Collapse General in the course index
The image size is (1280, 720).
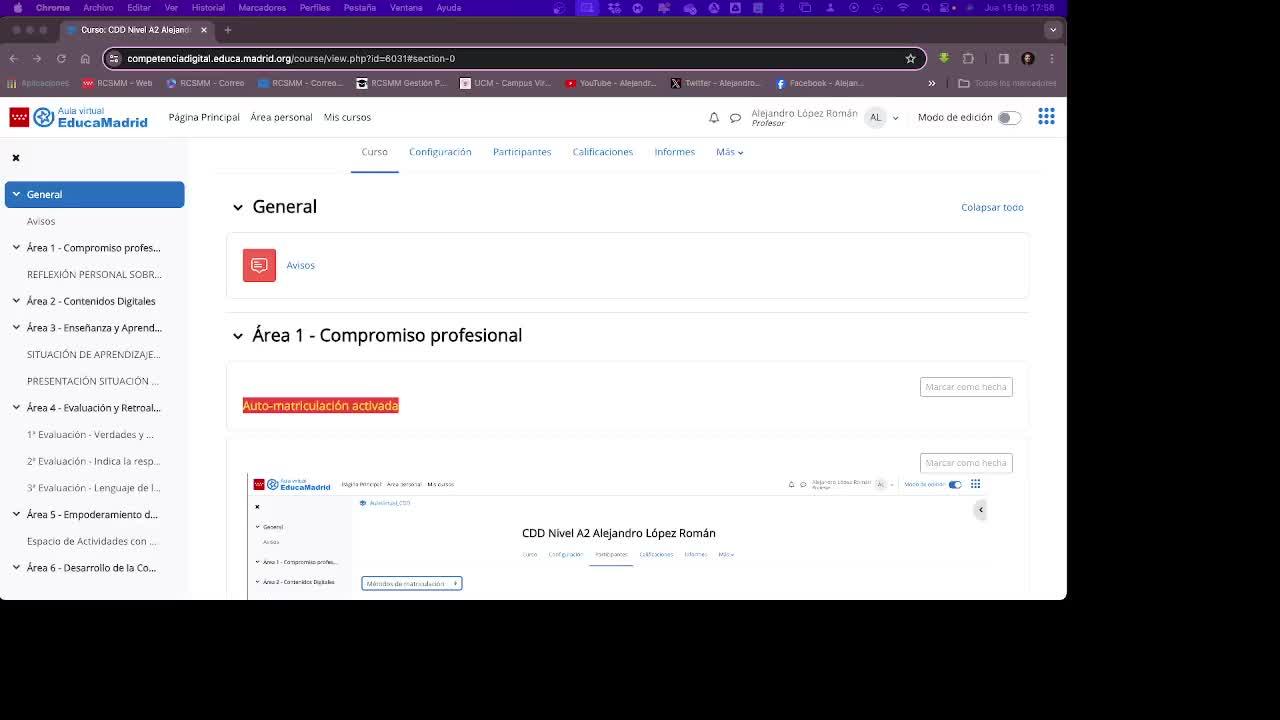tap(16, 194)
